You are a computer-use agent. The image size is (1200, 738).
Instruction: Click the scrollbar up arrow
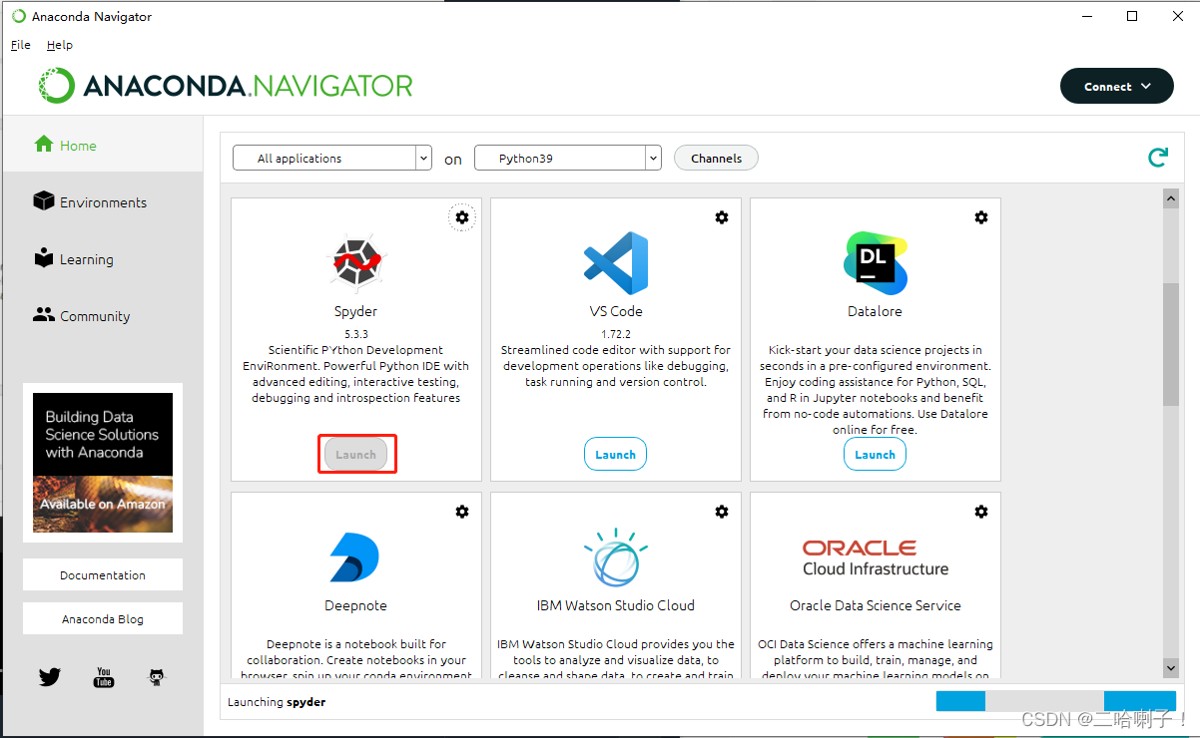pyautogui.click(x=1171, y=199)
